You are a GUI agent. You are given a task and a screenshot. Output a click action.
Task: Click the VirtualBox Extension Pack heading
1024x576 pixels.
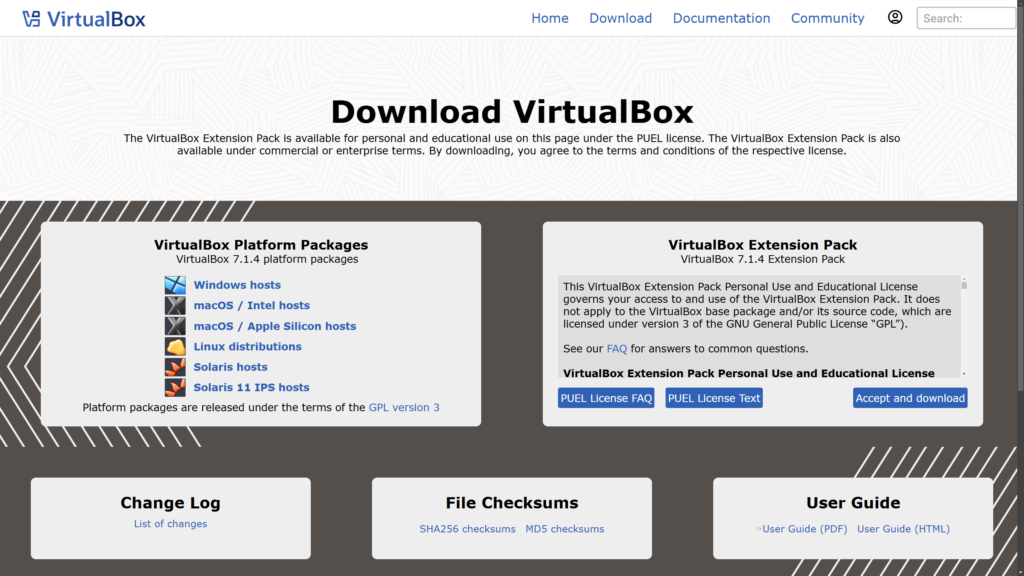pyautogui.click(x=762, y=245)
